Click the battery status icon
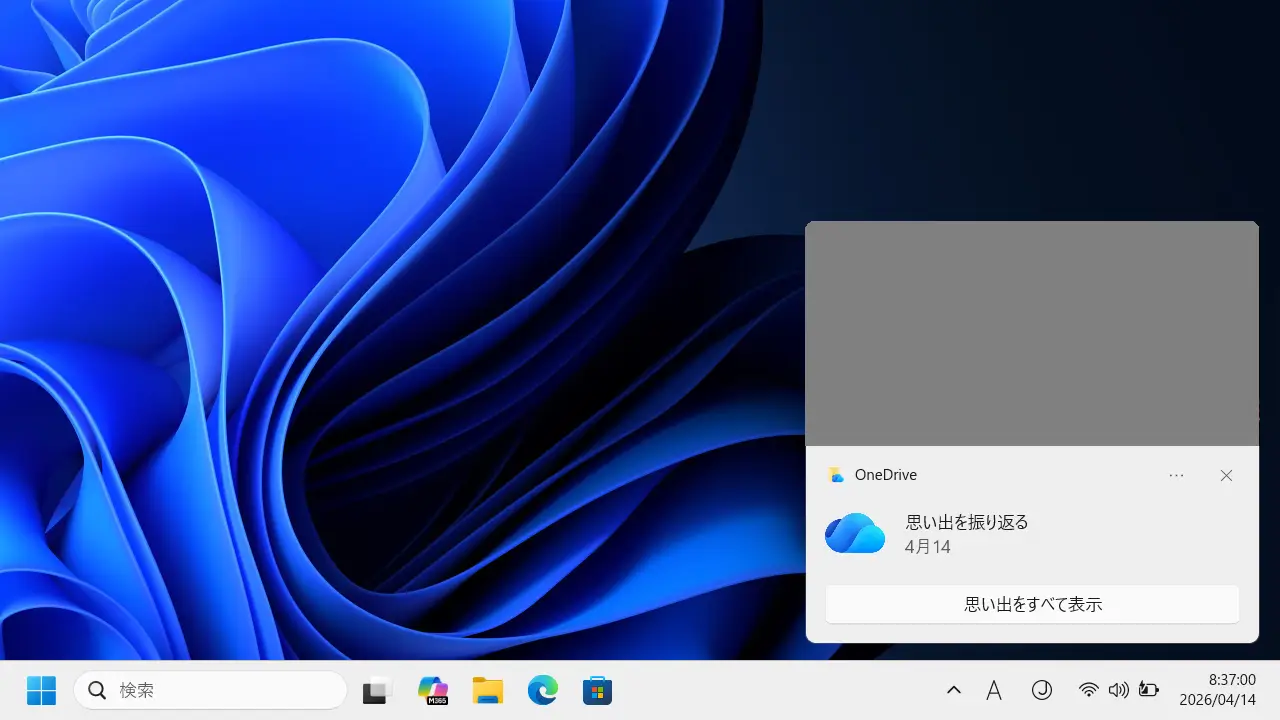1280x720 pixels. (x=1148, y=690)
